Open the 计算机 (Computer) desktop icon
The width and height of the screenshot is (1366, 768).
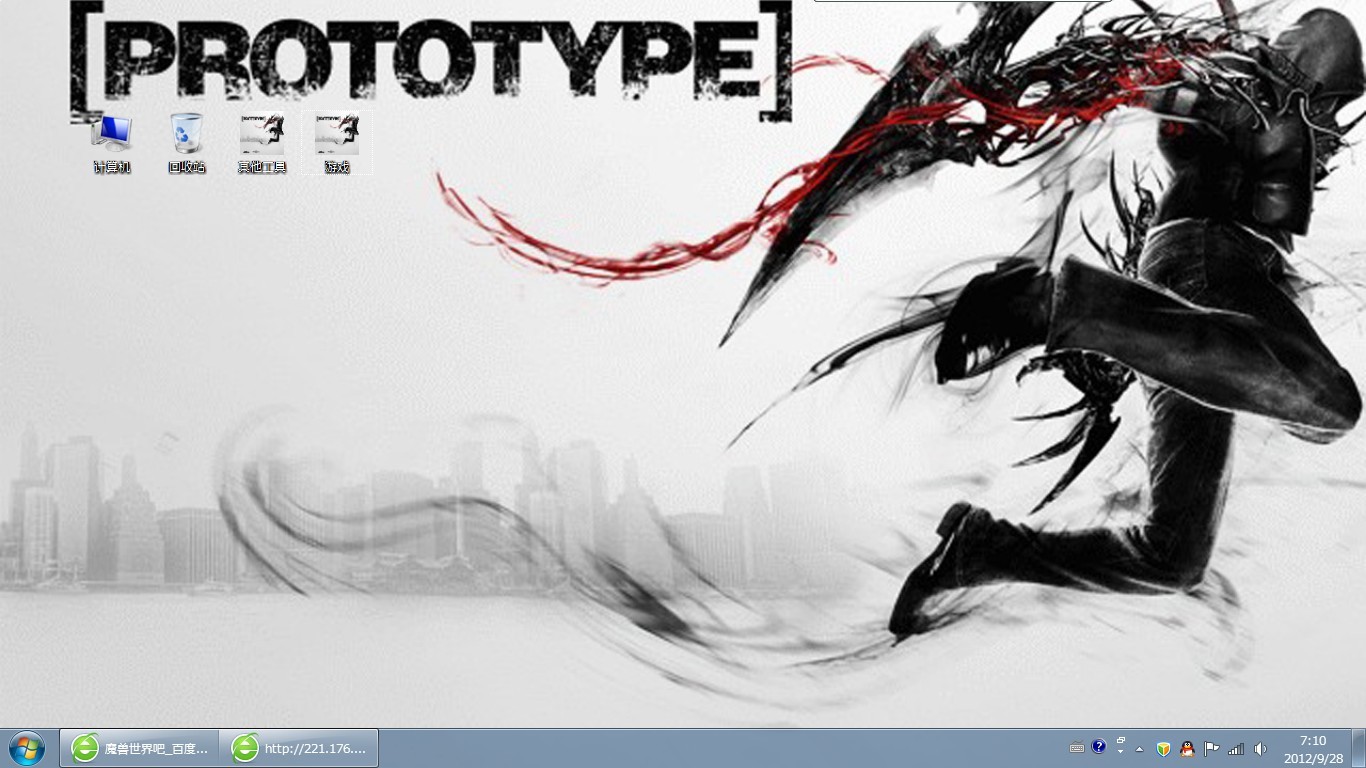112,143
